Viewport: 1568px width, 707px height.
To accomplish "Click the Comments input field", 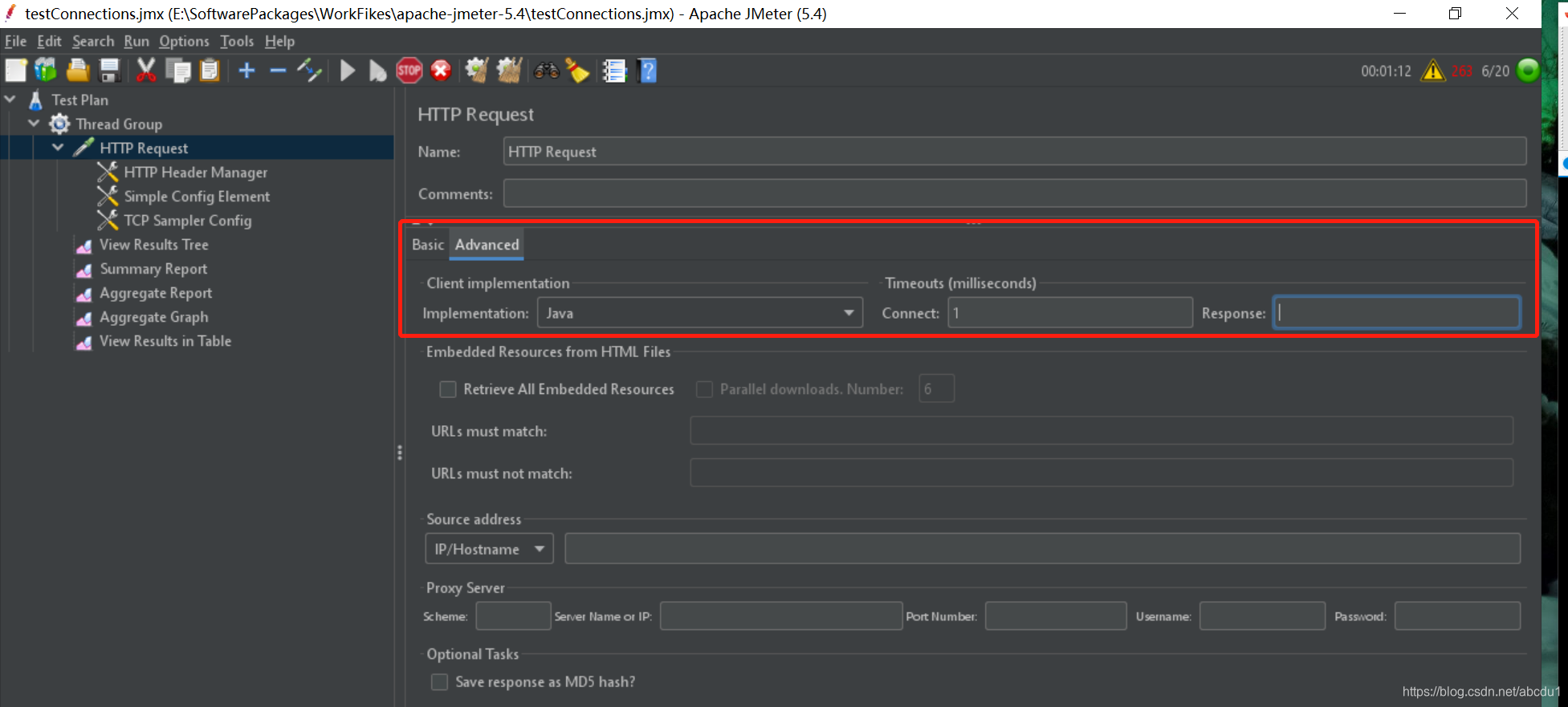I will tap(1015, 193).
